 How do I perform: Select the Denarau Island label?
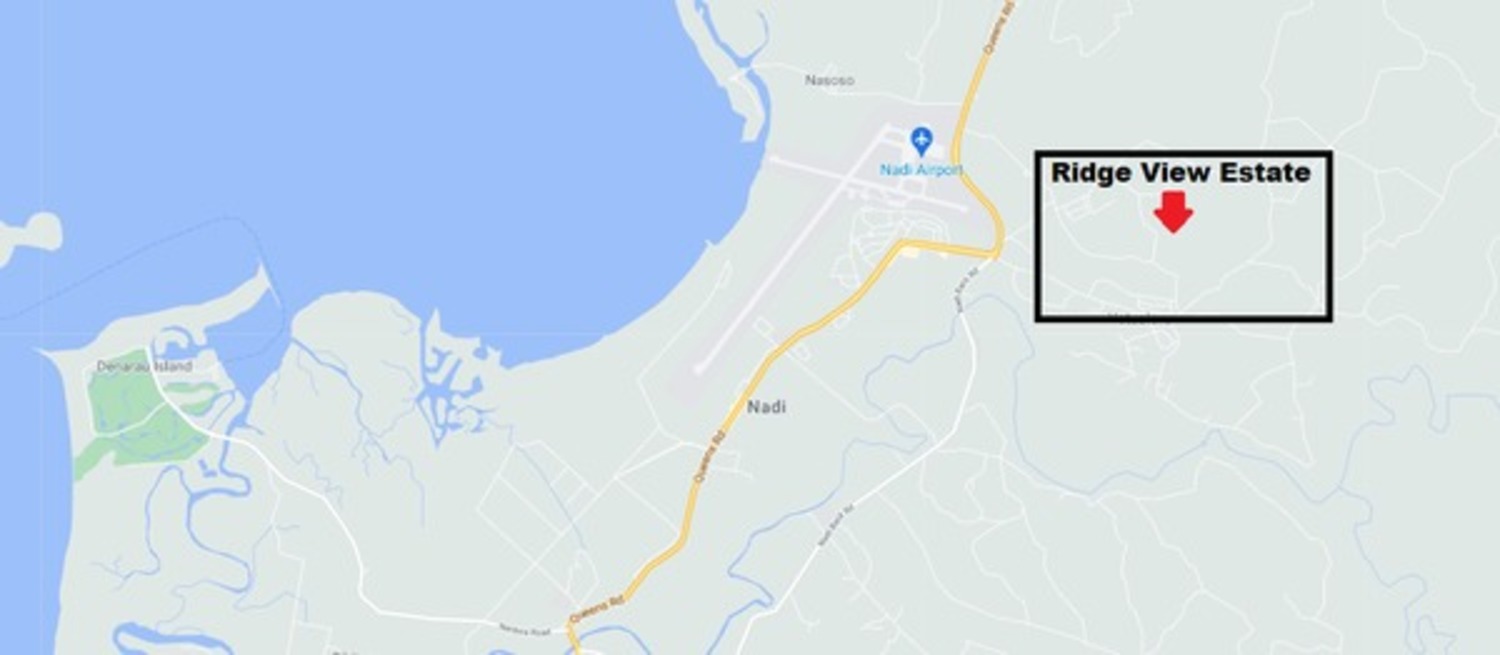point(144,367)
